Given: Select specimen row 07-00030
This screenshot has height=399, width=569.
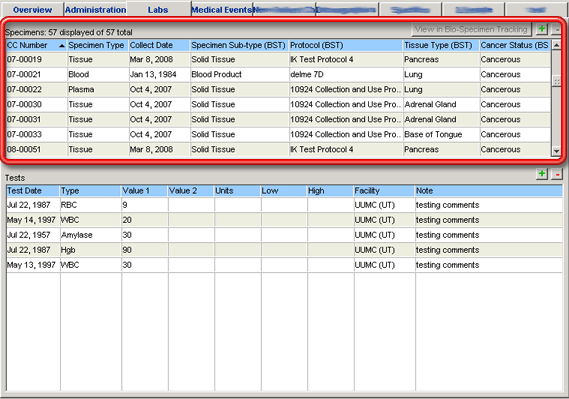Looking at the screenshot, I should pos(278,104).
